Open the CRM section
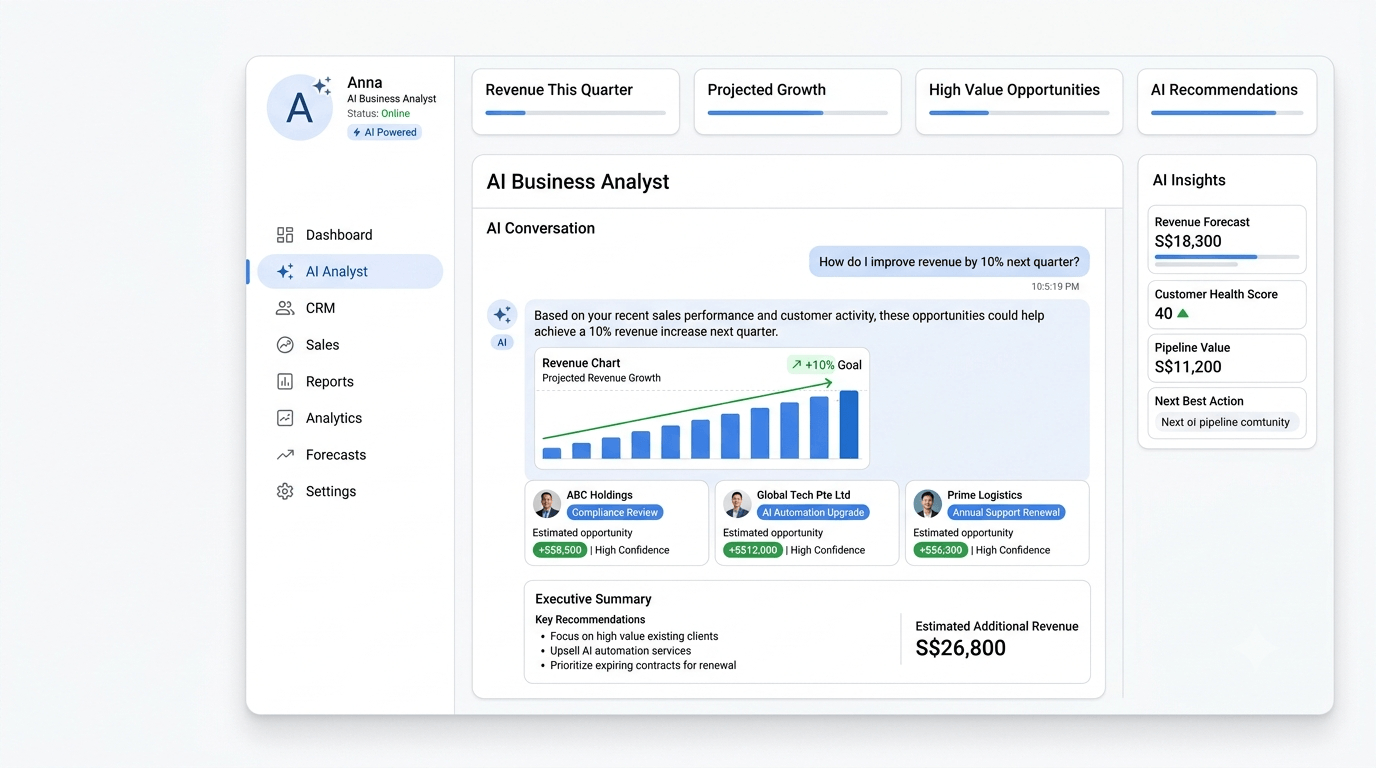Screen dimensions: 1376x768 (x=350, y=308)
